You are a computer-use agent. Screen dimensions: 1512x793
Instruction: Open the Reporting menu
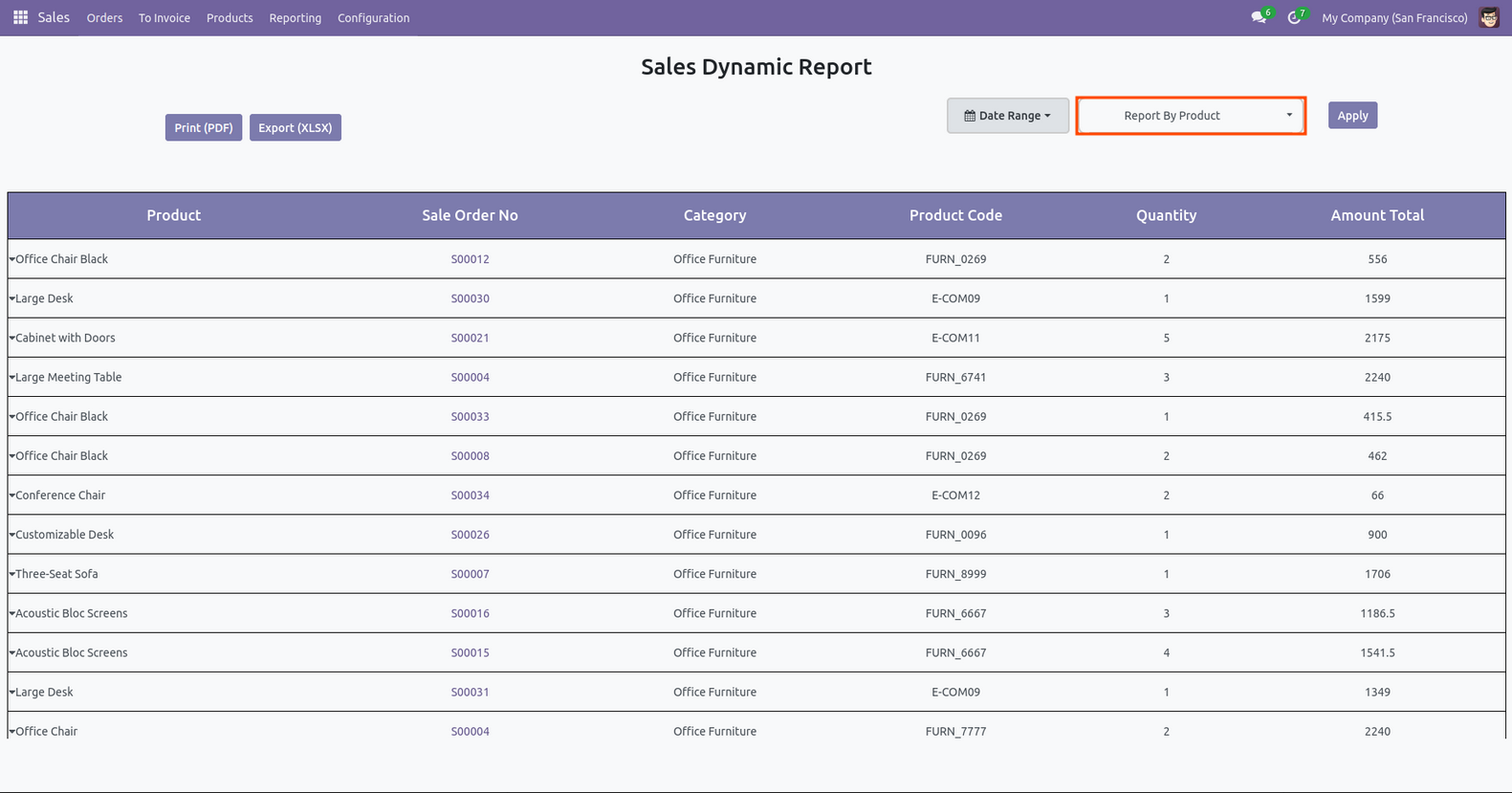(x=295, y=18)
